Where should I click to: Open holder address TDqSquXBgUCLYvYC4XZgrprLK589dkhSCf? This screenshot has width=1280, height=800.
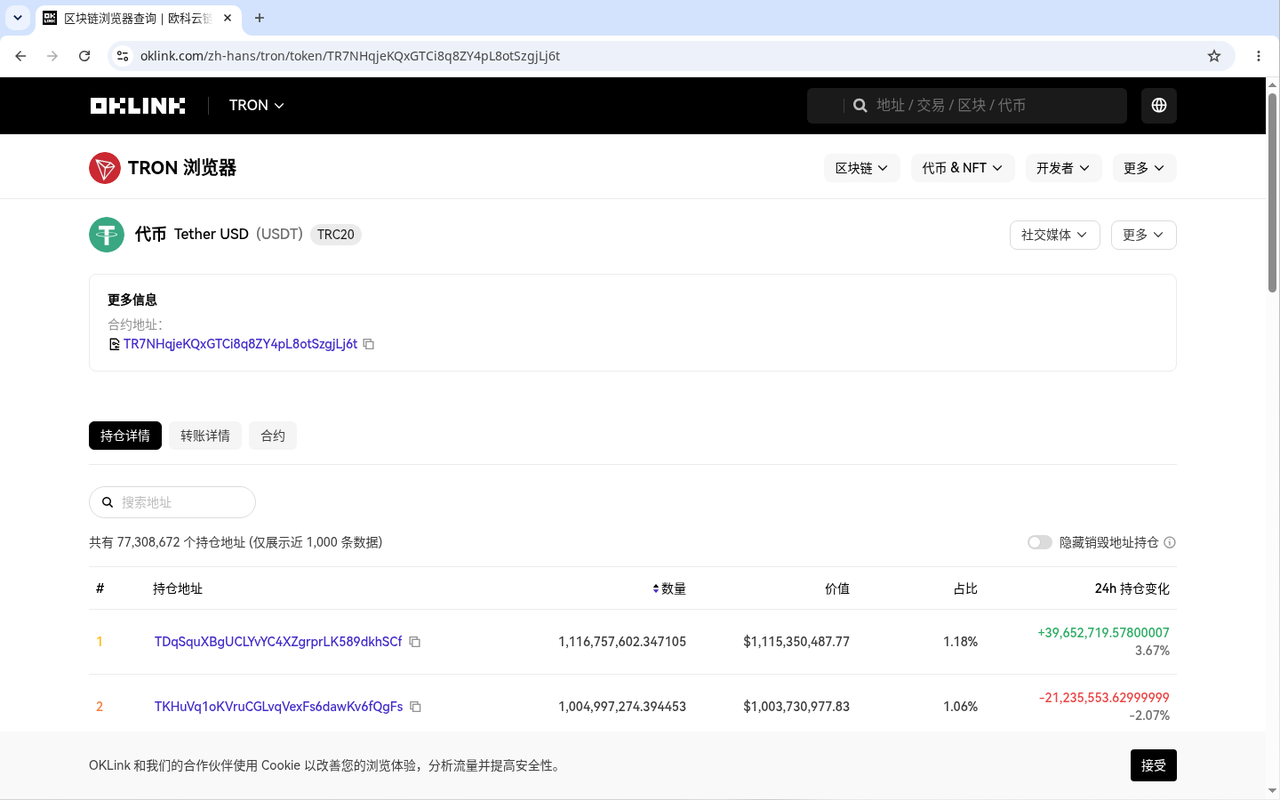(x=278, y=642)
